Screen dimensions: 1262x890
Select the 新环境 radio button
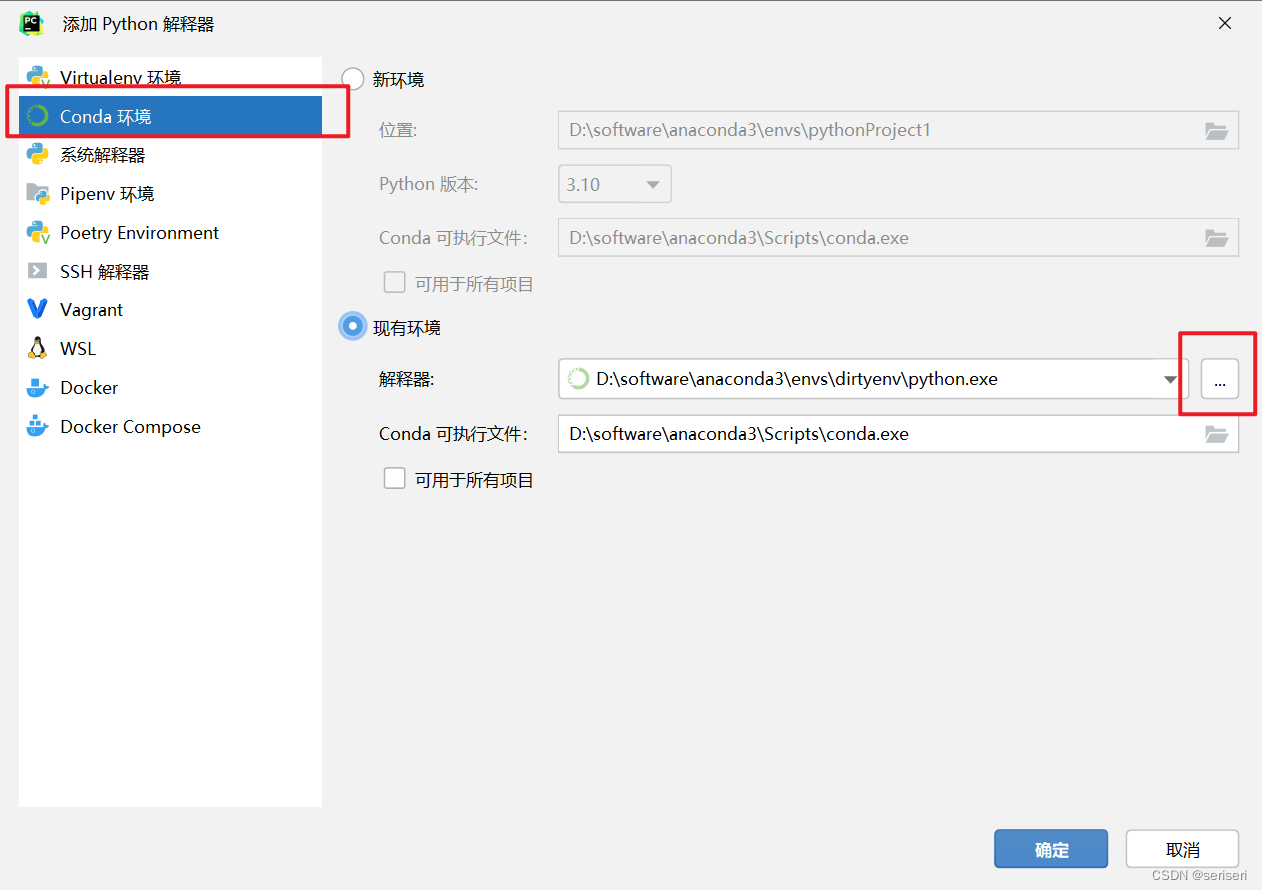pyautogui.click(x=353, y=79)
